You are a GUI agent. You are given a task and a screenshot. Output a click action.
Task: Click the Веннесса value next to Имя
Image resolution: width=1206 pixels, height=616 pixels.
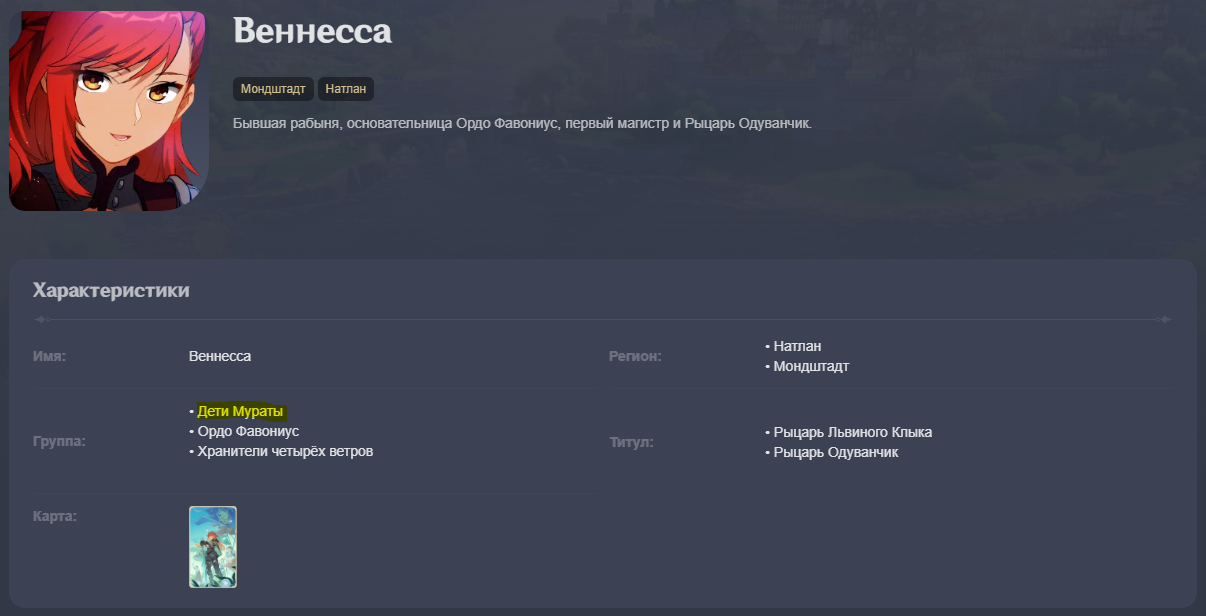pyautogui.click(x=220, y=356)
